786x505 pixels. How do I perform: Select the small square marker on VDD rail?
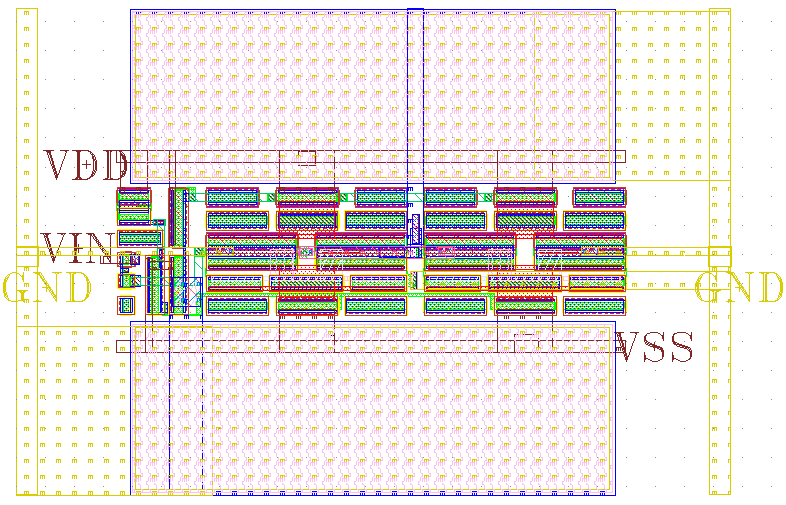[x=307, y=156]
